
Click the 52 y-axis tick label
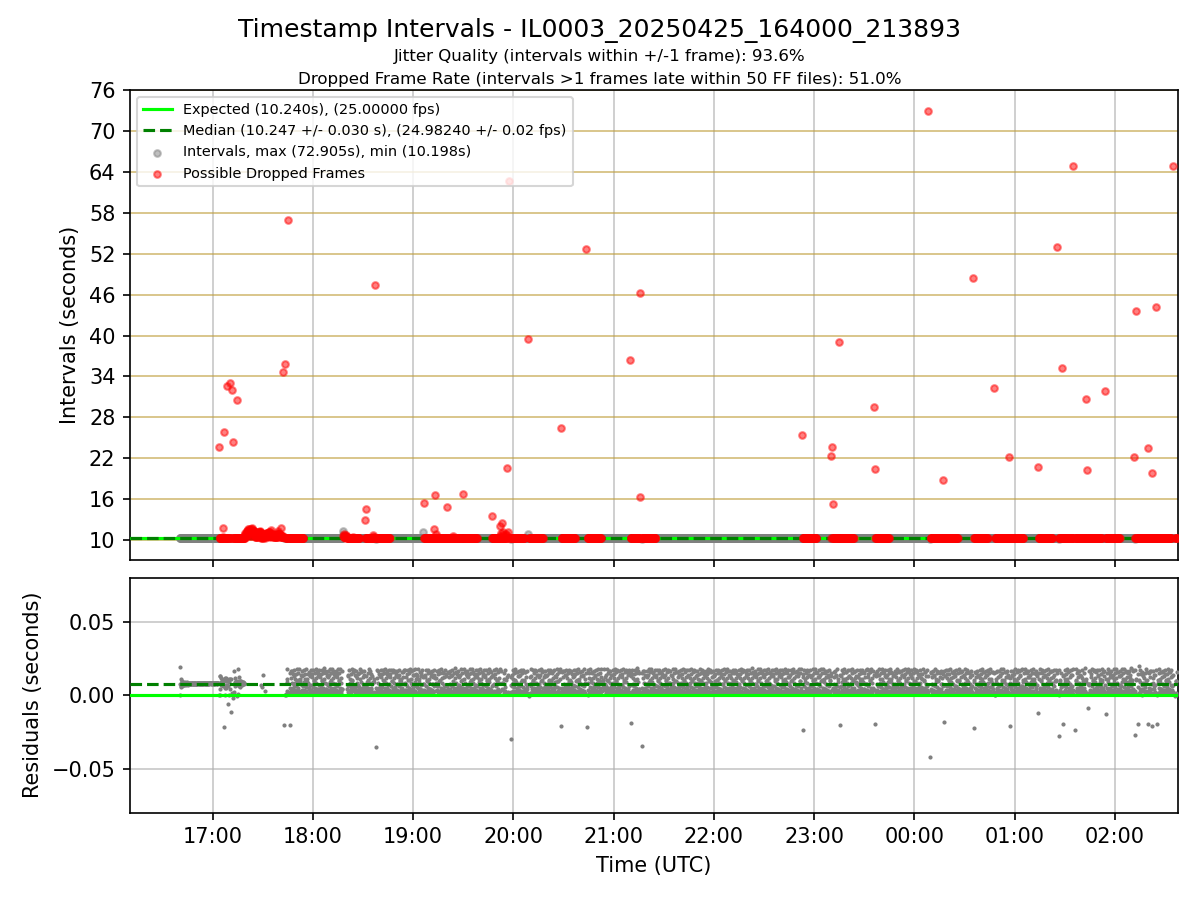pos(105,254)
